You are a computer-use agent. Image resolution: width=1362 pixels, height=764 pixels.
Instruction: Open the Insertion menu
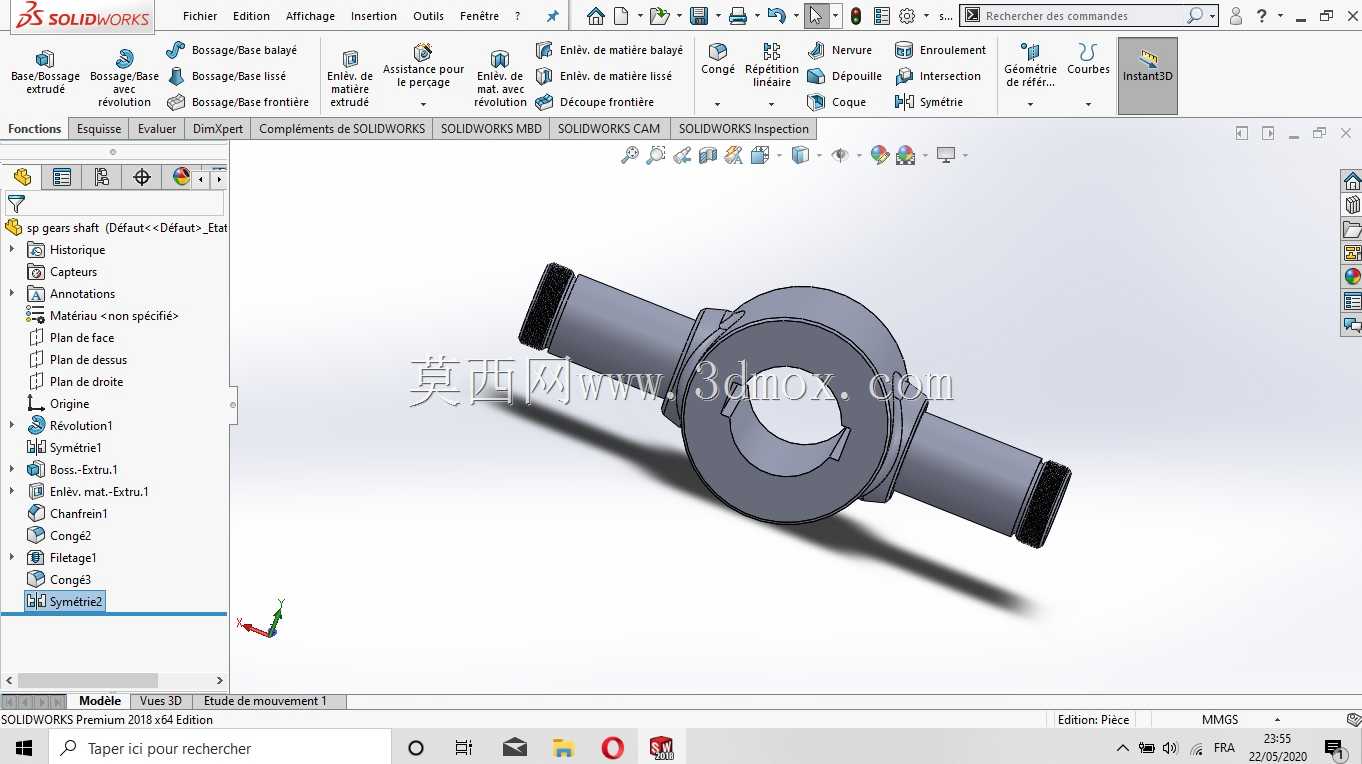(373, 16)
